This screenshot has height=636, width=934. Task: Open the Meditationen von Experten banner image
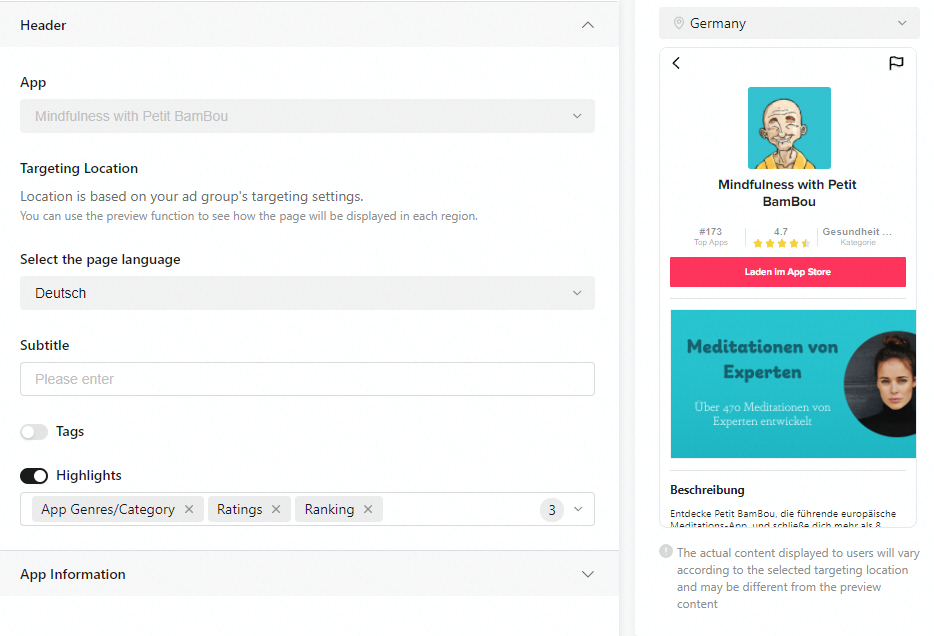[793, 384]
